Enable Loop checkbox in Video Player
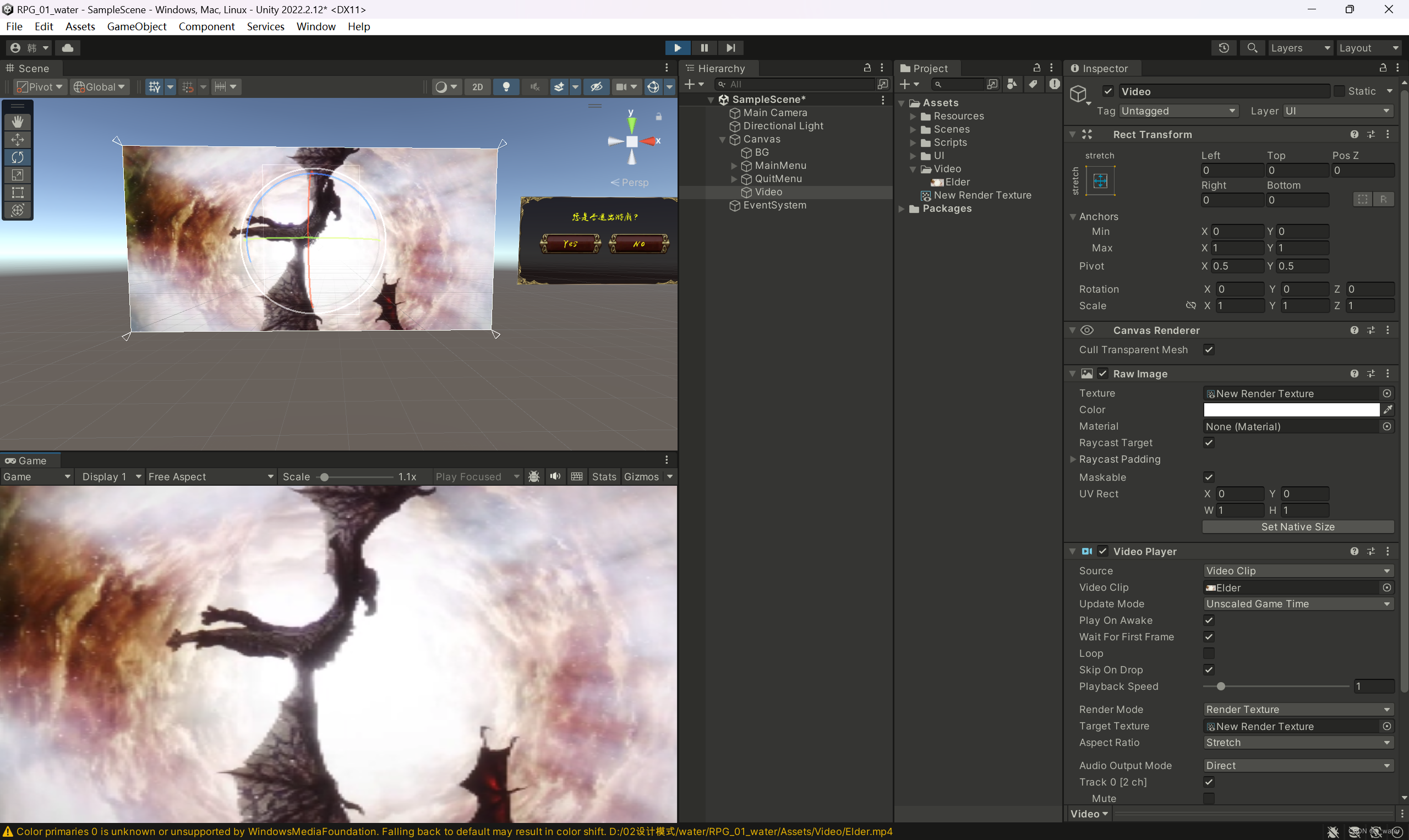 (x=1209, y=653)
